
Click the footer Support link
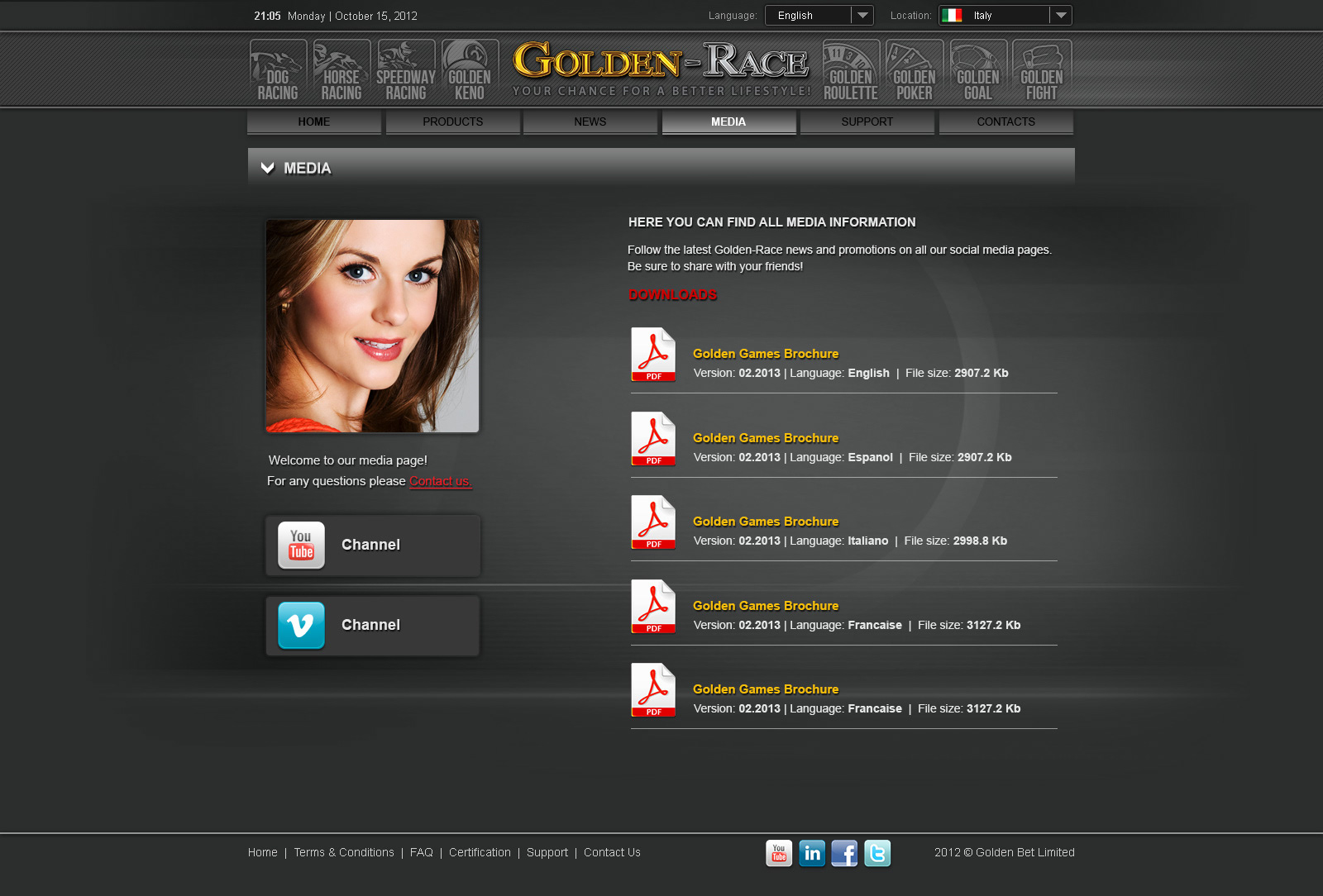pyautogui.click(x=547, y=852)
